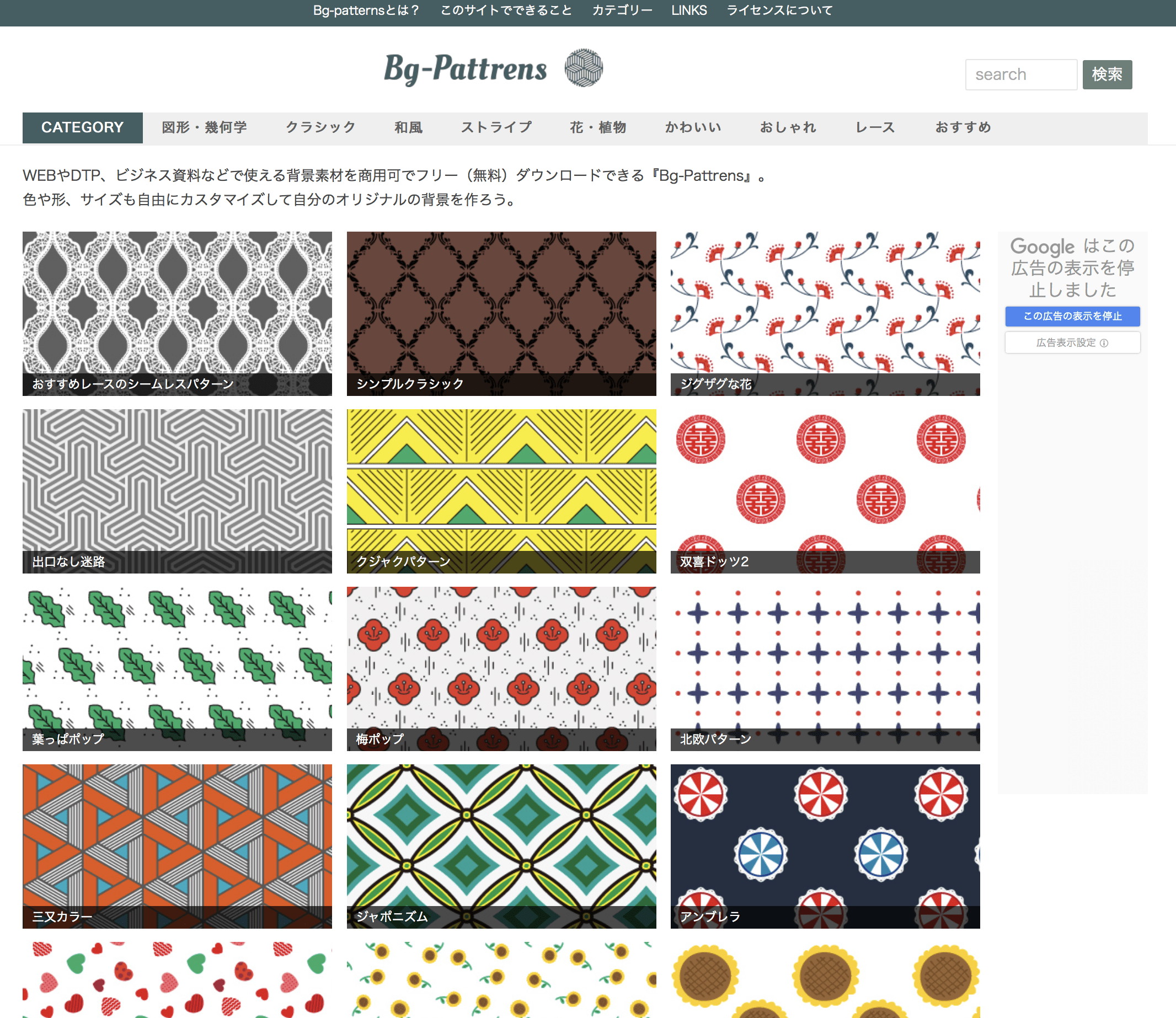Click the LINKS navigation item
1176x1018 pixels.
tap(693, 12)
